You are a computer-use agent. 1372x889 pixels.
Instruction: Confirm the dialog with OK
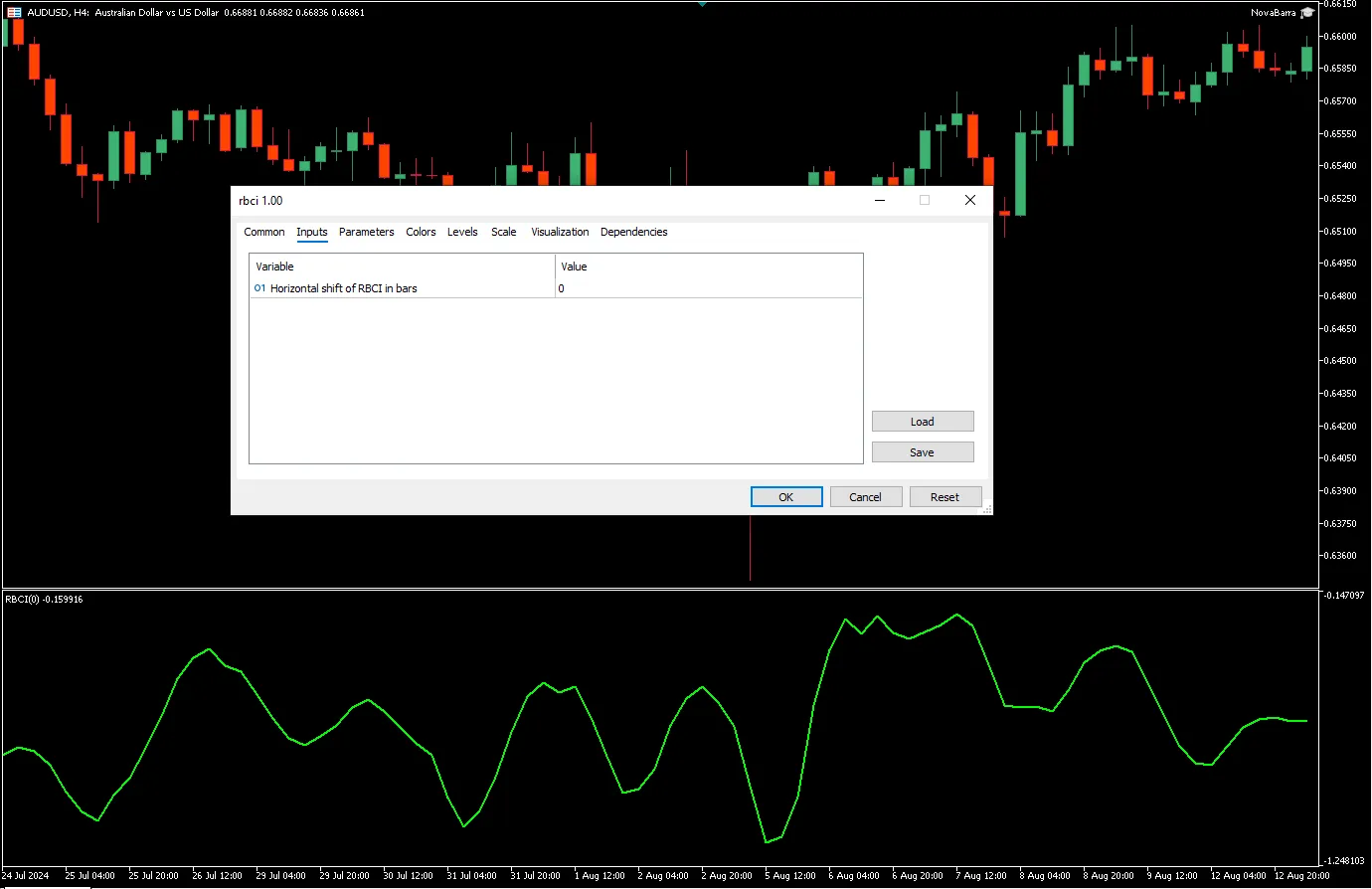click(785, 497)
